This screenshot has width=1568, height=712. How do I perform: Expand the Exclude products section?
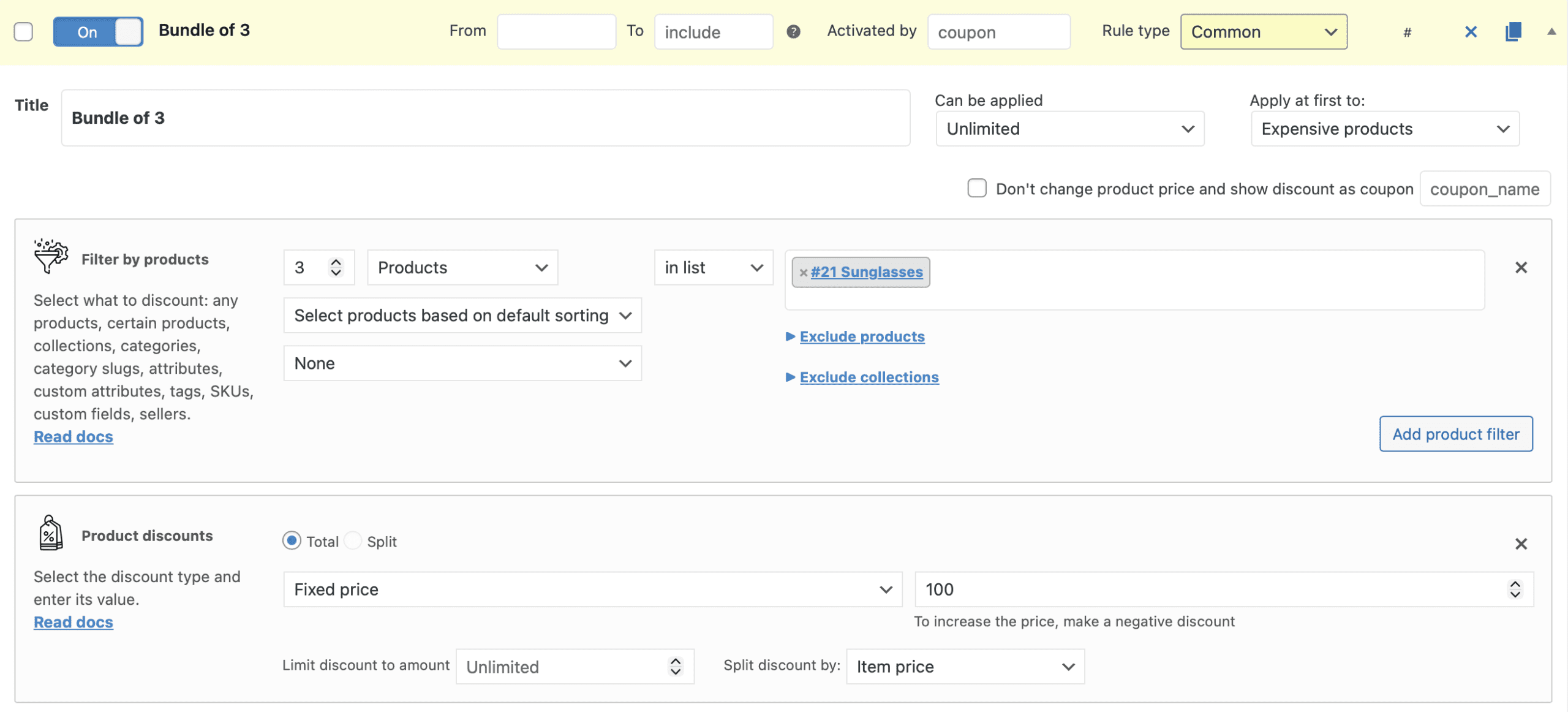861,336
